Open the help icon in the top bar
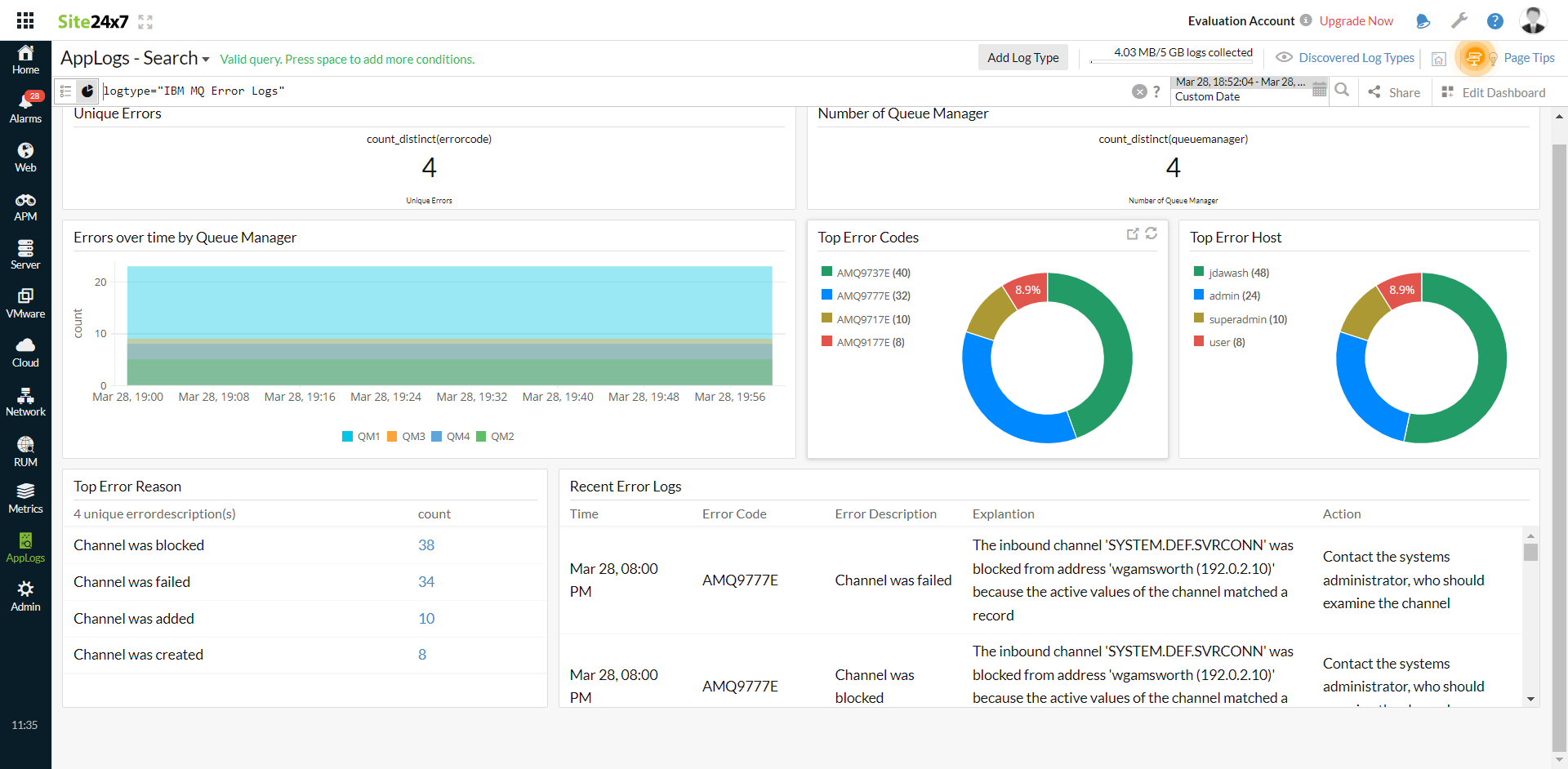The height and width of the screenshot is (769, 1568). [x=1495, y=20]
